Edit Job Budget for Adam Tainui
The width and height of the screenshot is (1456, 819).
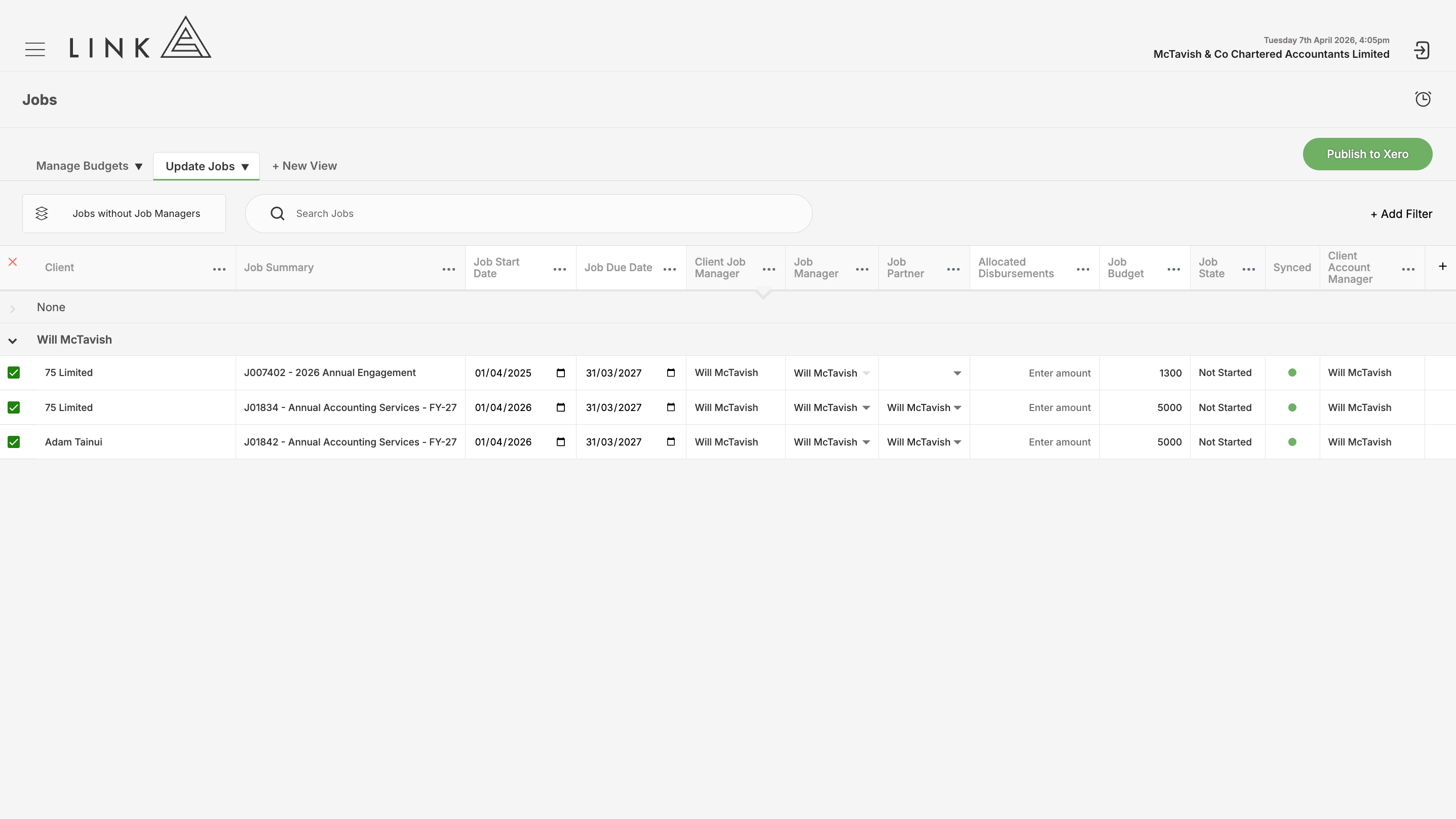pyautogui.click(x=1144, y=442)
